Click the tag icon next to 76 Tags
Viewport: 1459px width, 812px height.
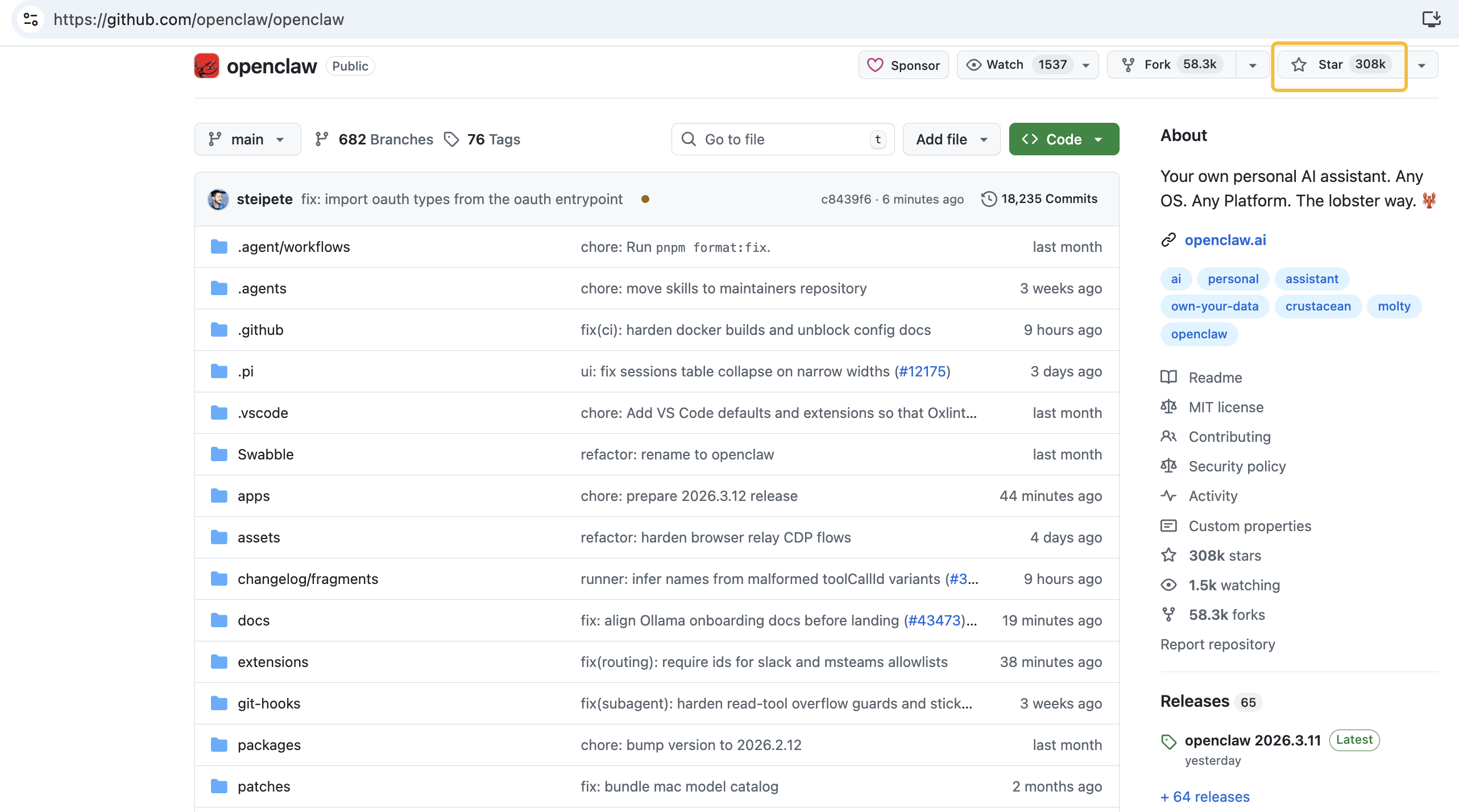click(x=451, y=139)
